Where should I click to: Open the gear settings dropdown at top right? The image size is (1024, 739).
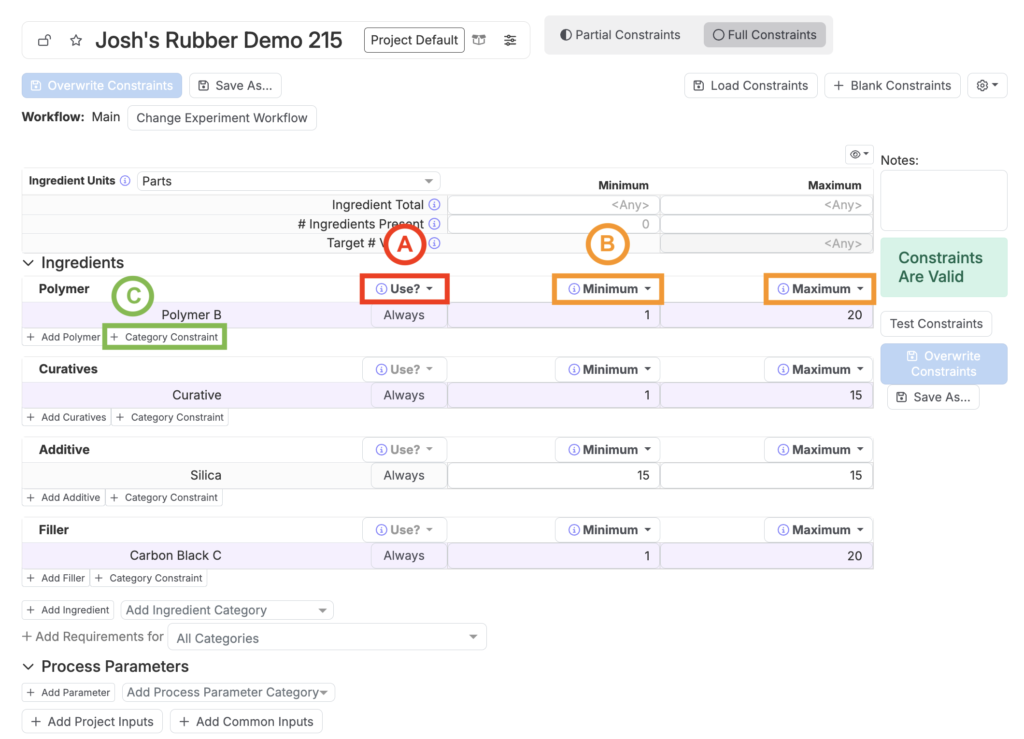click(987, 86)
